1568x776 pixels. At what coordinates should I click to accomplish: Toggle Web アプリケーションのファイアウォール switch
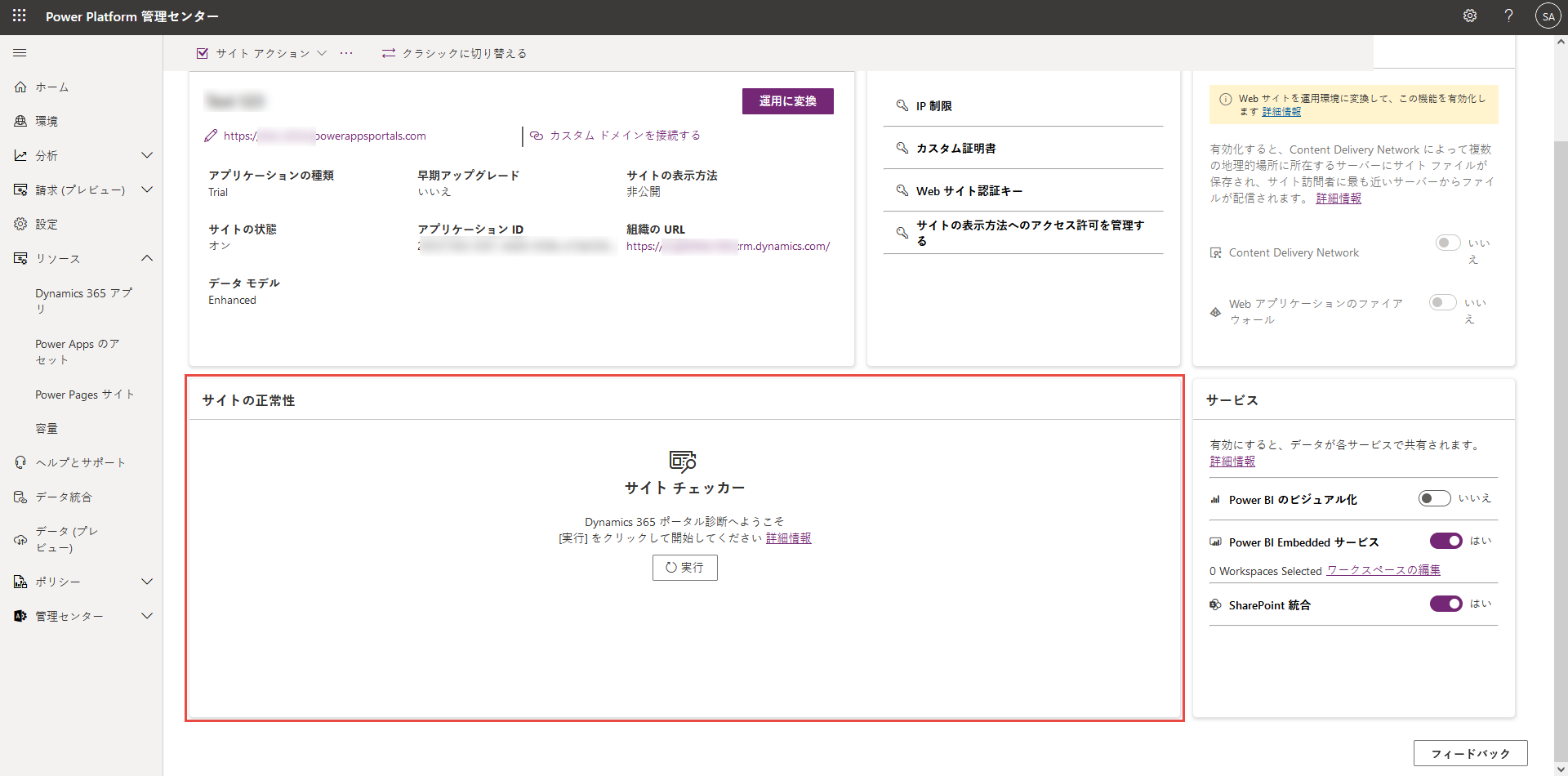click(x=1443, y=302)
